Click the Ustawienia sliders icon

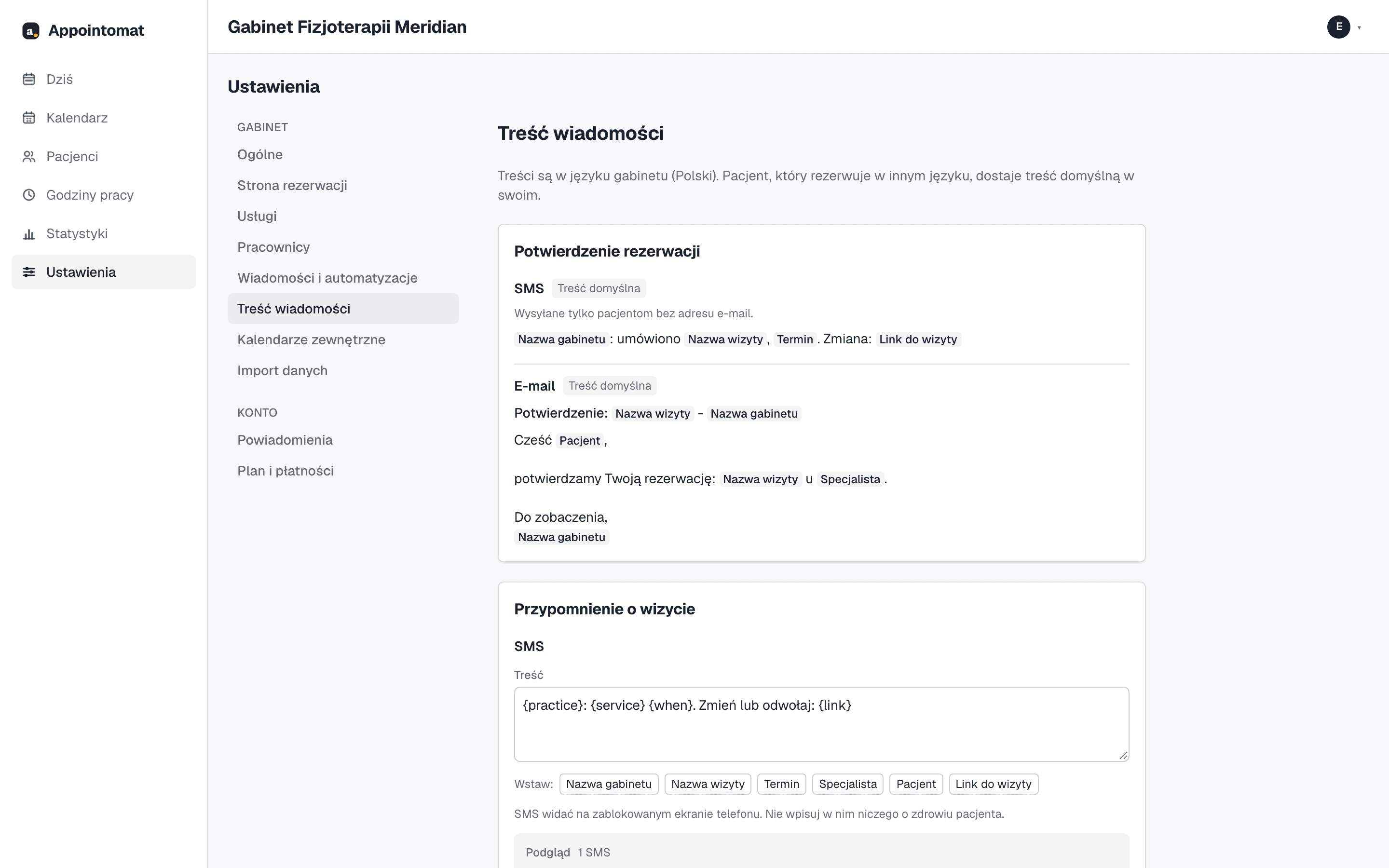tap(29, 272)
